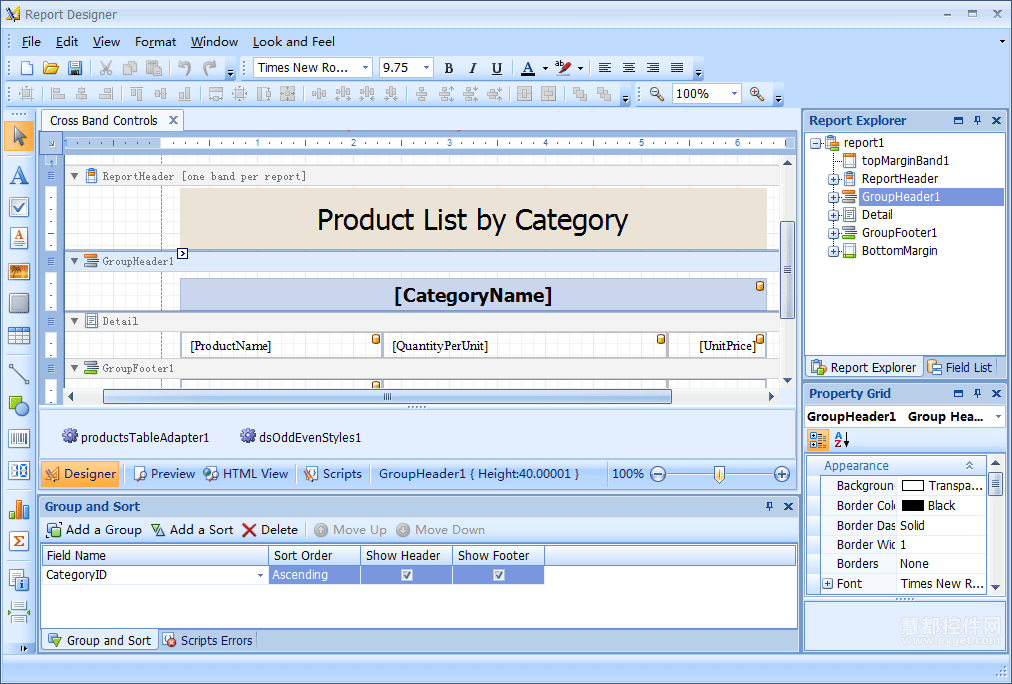Uncheck Show Header for CategoryID
This screenshot has width=1012, height=684.
point(407,574)
